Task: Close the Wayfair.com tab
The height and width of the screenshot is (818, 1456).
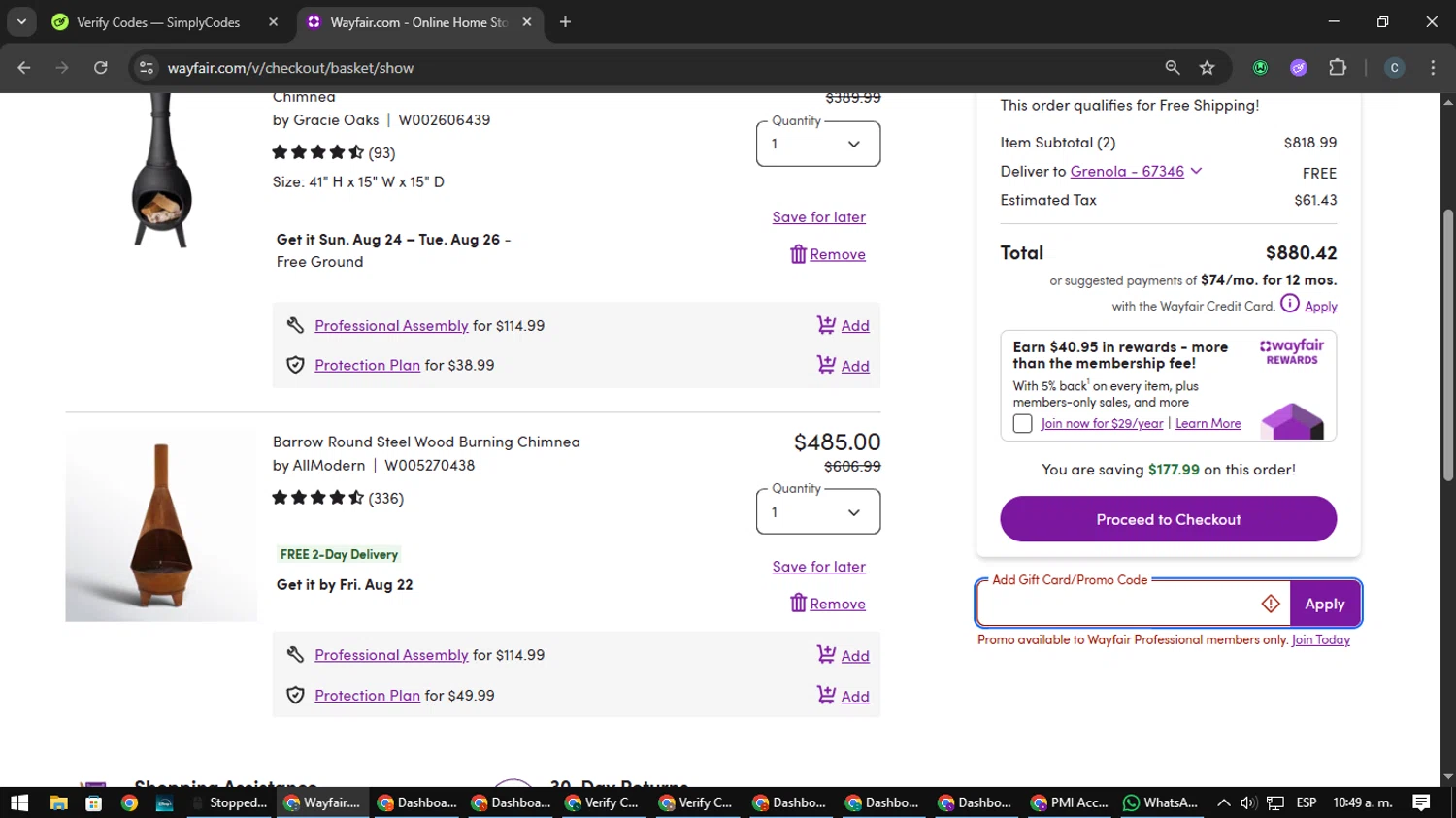Action: click(x=527, y=21)
